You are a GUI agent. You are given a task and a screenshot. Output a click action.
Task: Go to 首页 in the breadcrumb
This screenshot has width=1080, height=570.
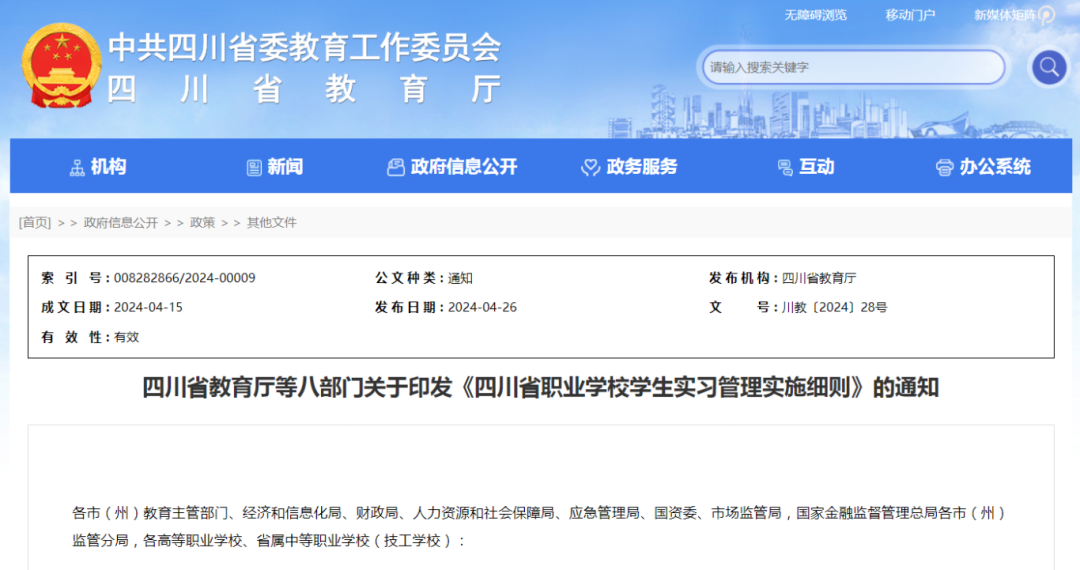pos(35,222)
